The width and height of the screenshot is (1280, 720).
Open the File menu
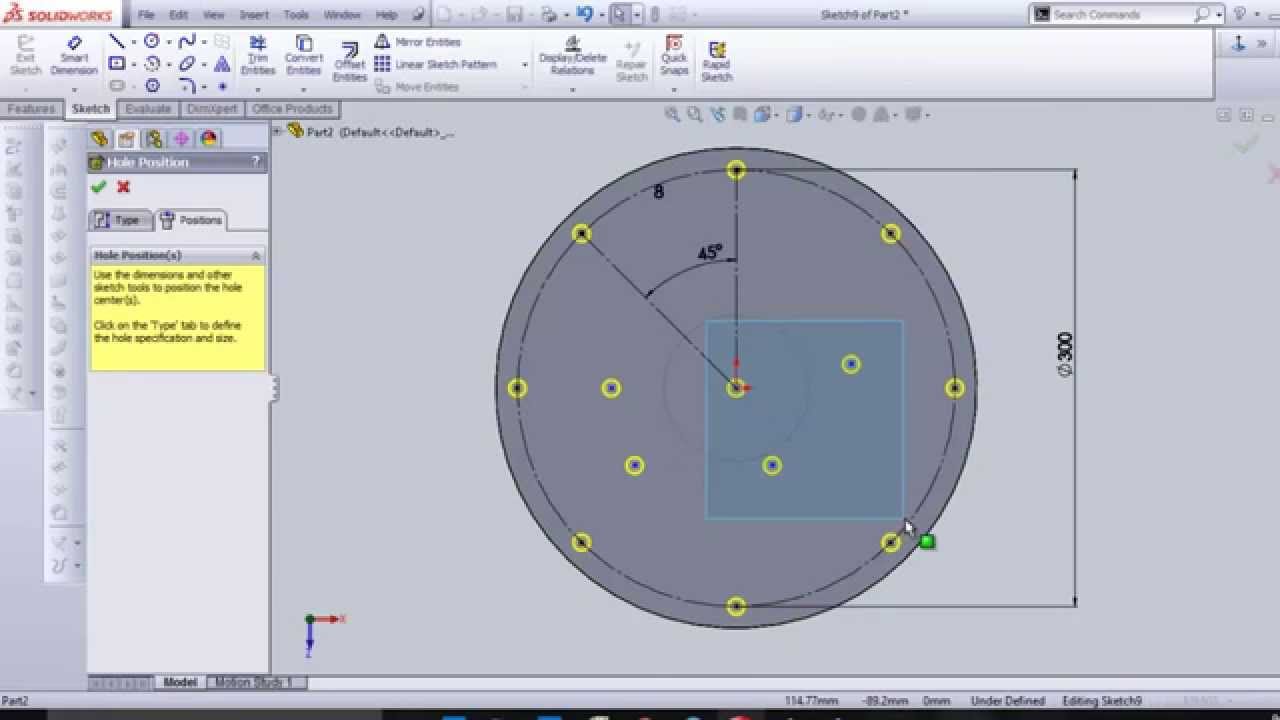coord(146,15)
